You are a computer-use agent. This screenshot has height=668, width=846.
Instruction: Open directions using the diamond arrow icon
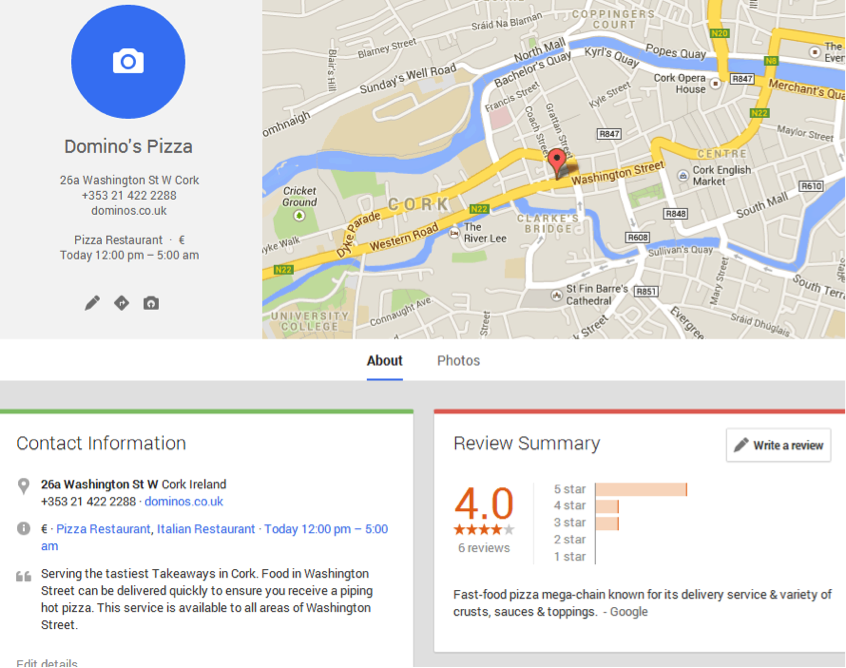122,303
